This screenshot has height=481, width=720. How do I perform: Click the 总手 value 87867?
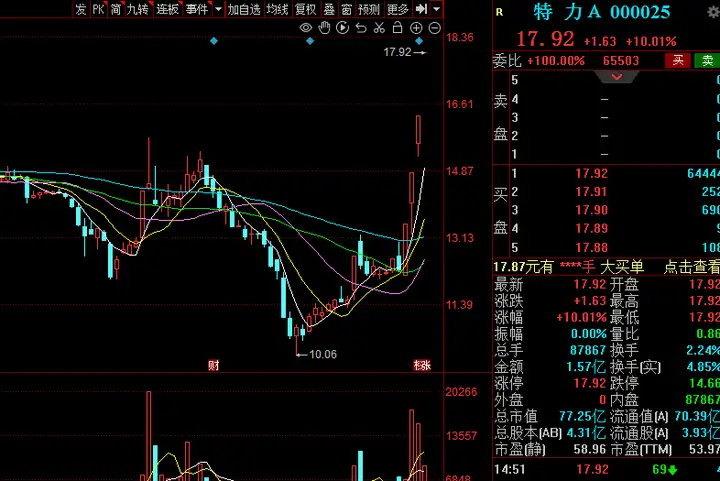click(x=588, y=350)
